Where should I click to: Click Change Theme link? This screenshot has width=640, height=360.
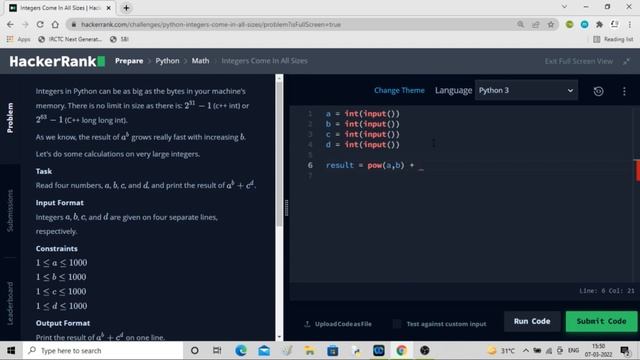399,91
